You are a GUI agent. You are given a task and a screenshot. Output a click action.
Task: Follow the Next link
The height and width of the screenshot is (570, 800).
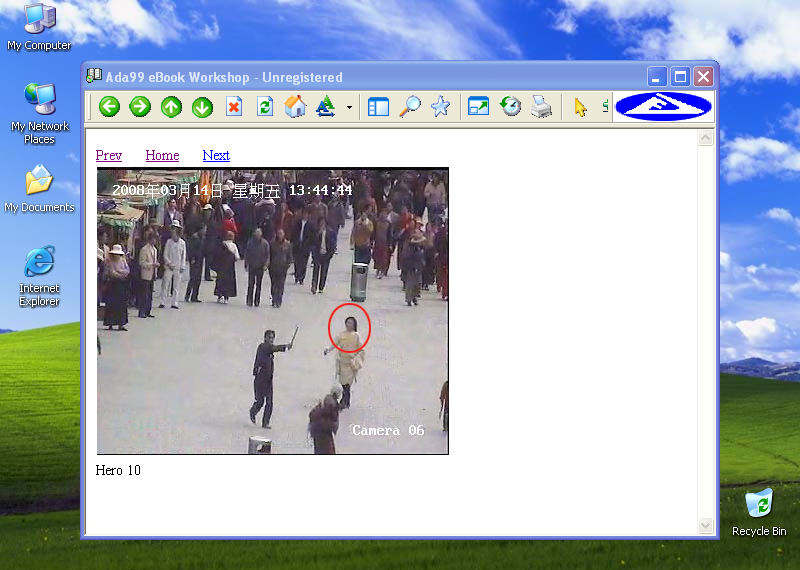point(216,155)
